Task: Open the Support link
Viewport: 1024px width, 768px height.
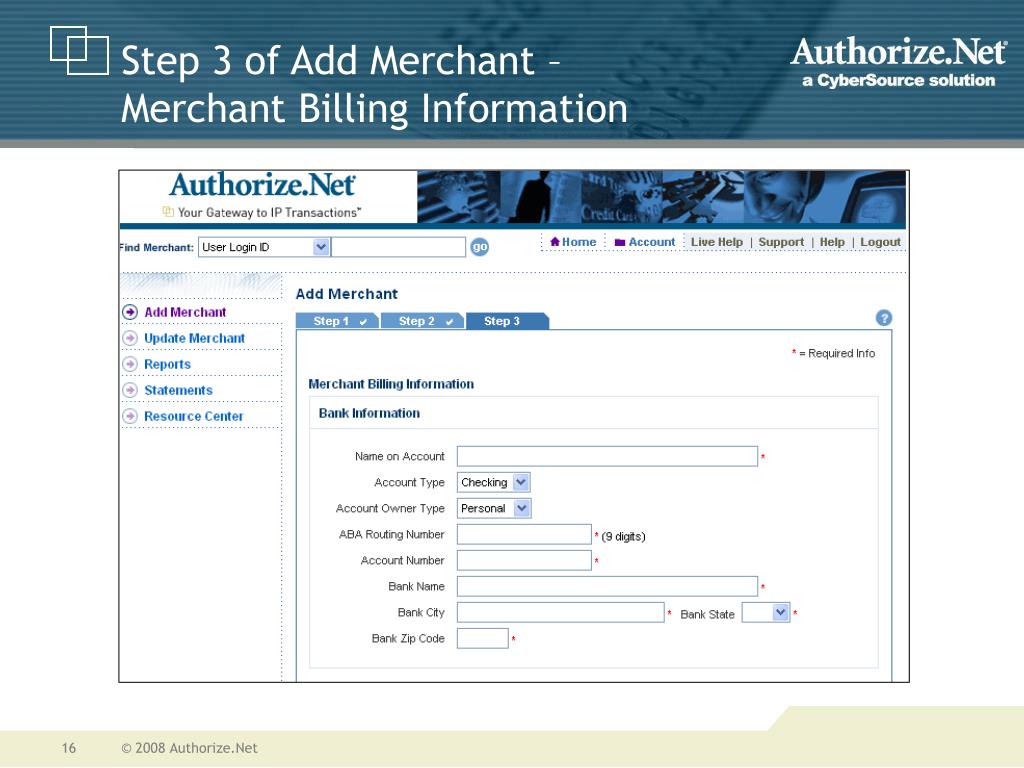Action: pyautogui.click(x=781, y=242)
